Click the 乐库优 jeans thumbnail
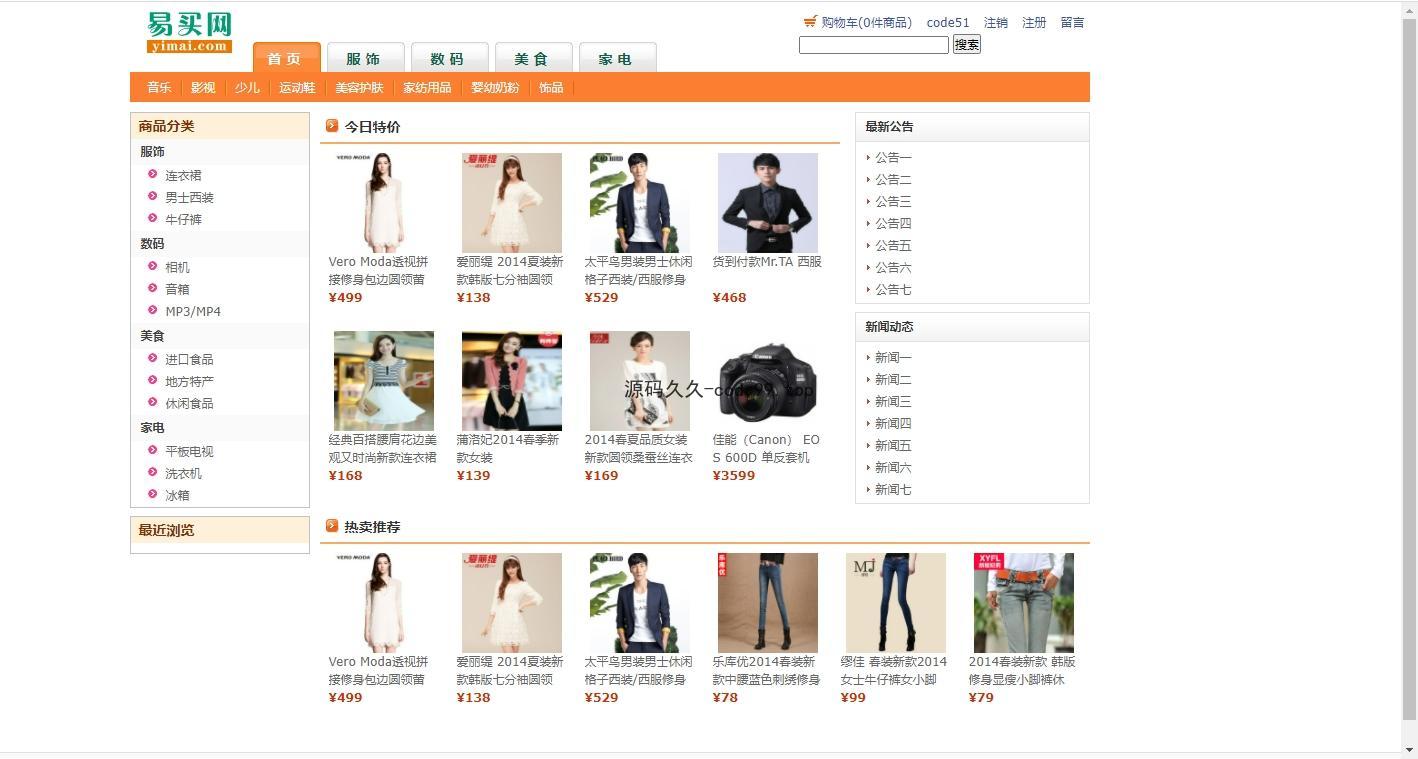The width and height of the screenshot is (1418, 759). tap(768, 603)
